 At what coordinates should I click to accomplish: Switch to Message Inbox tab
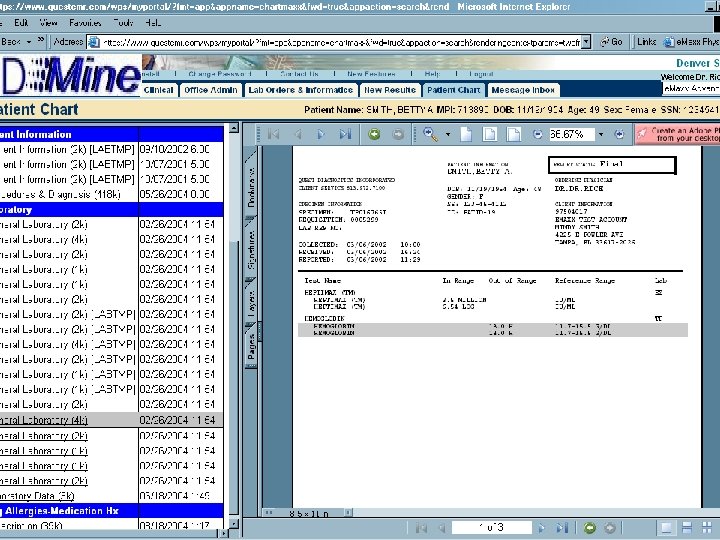tap(525, 90)
